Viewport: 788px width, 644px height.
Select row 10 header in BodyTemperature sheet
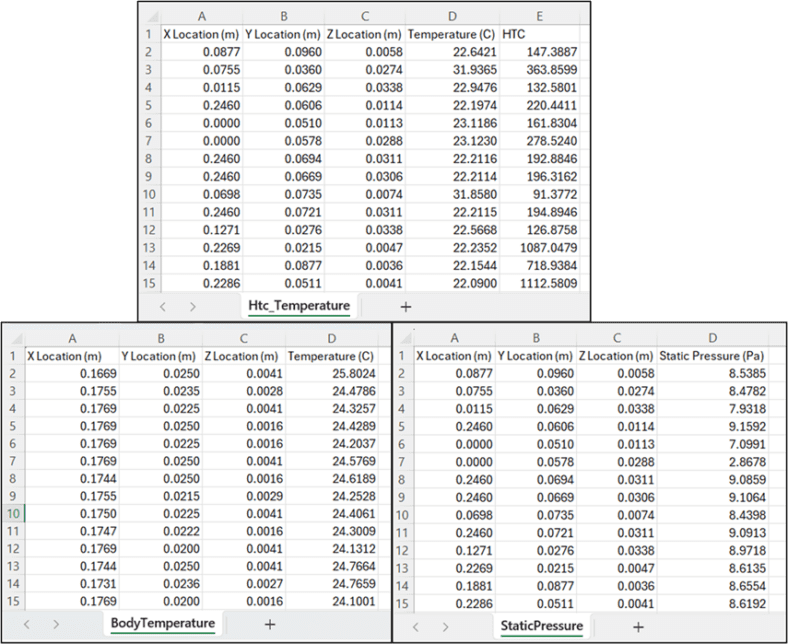(13, 513)
